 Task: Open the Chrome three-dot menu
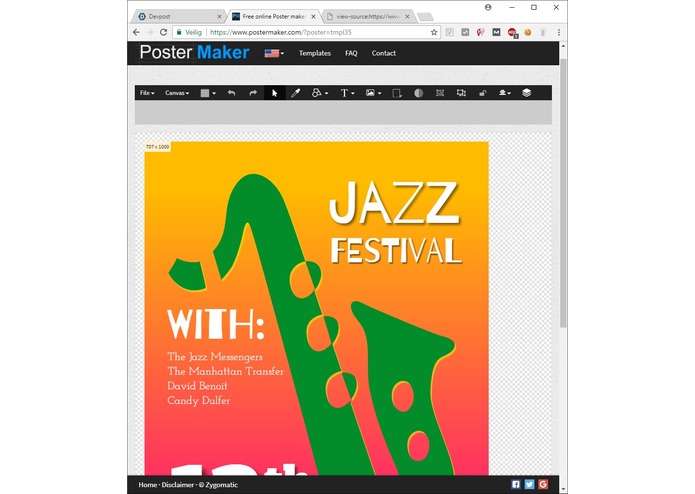(559, 32)
